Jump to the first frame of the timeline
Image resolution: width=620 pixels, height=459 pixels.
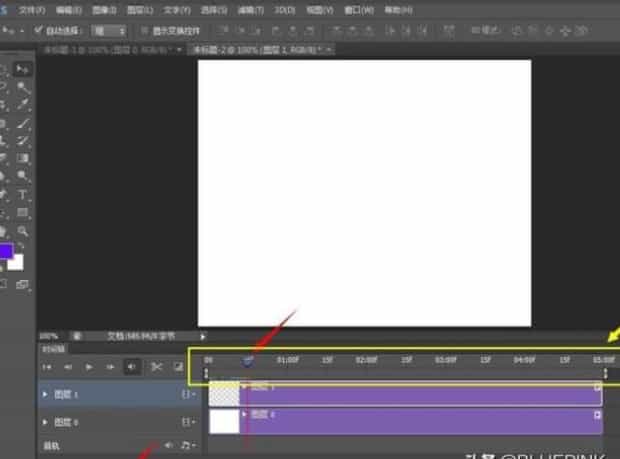(x=46, y=367)
